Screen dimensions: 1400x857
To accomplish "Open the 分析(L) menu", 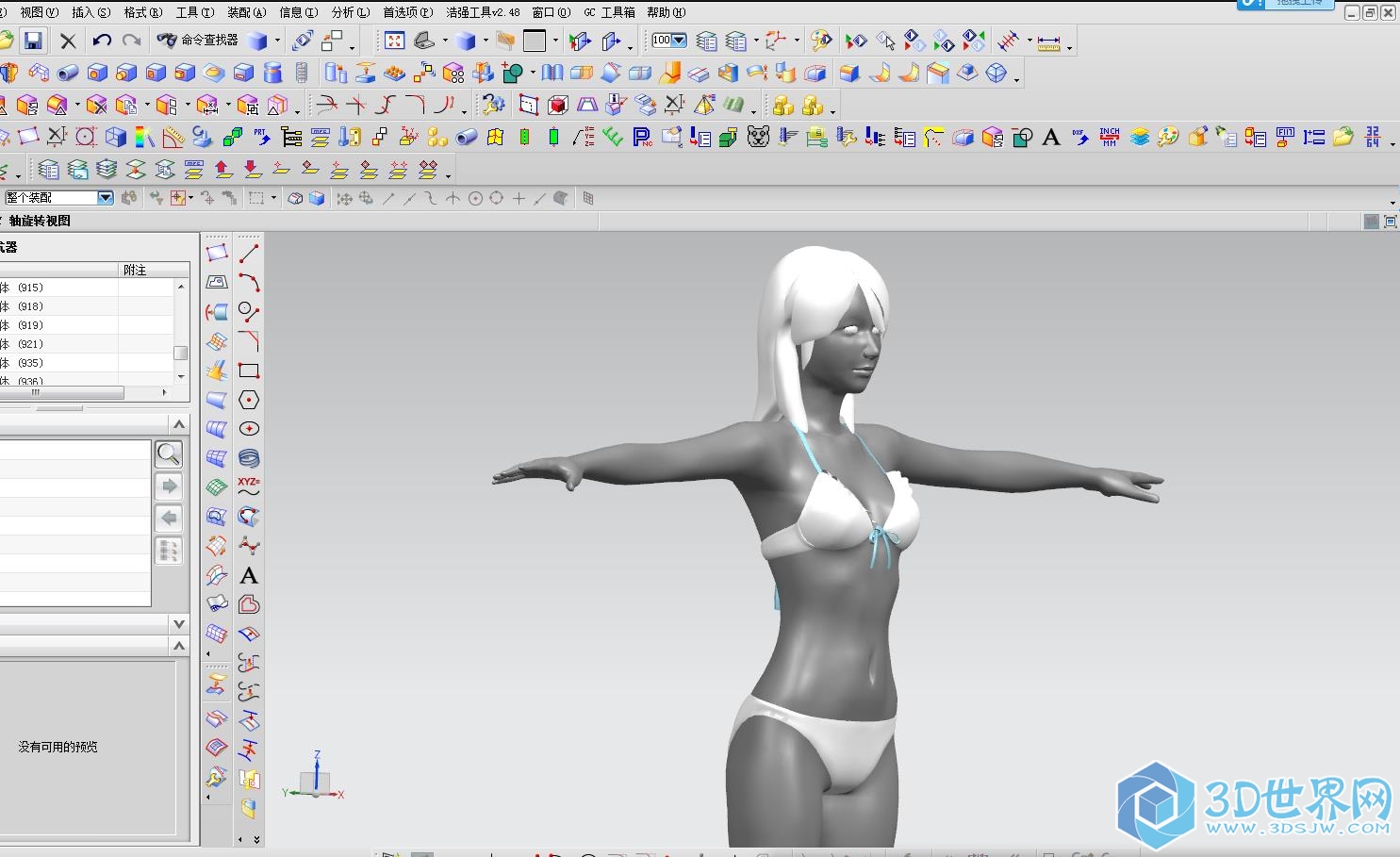I will (350, 12).
